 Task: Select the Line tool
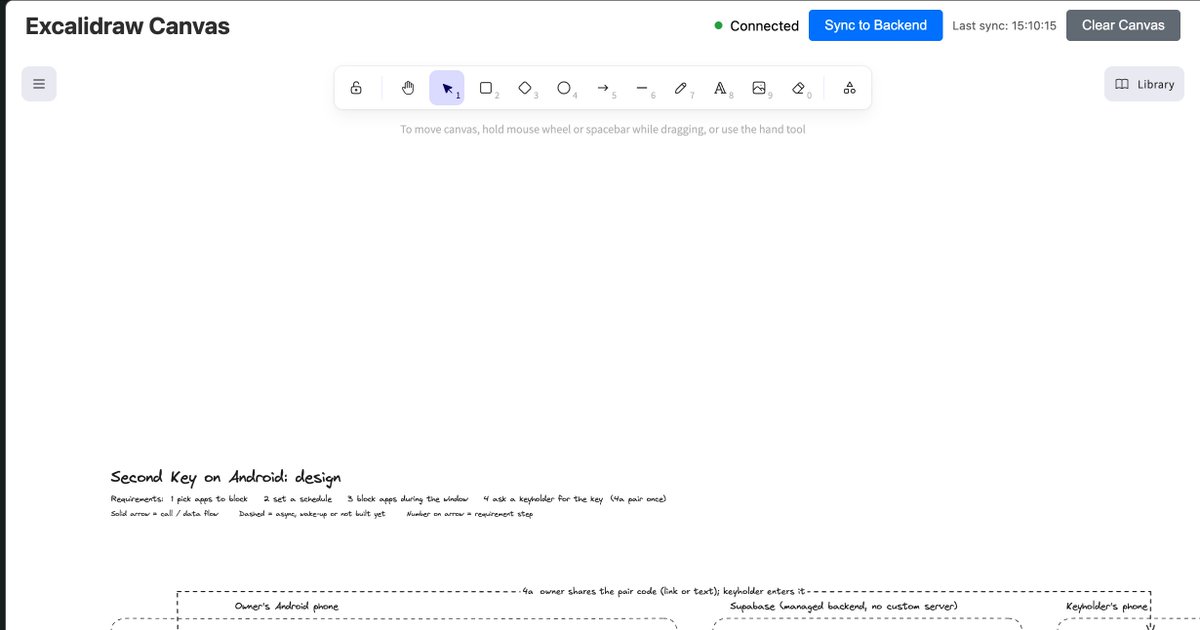[642, 88]
